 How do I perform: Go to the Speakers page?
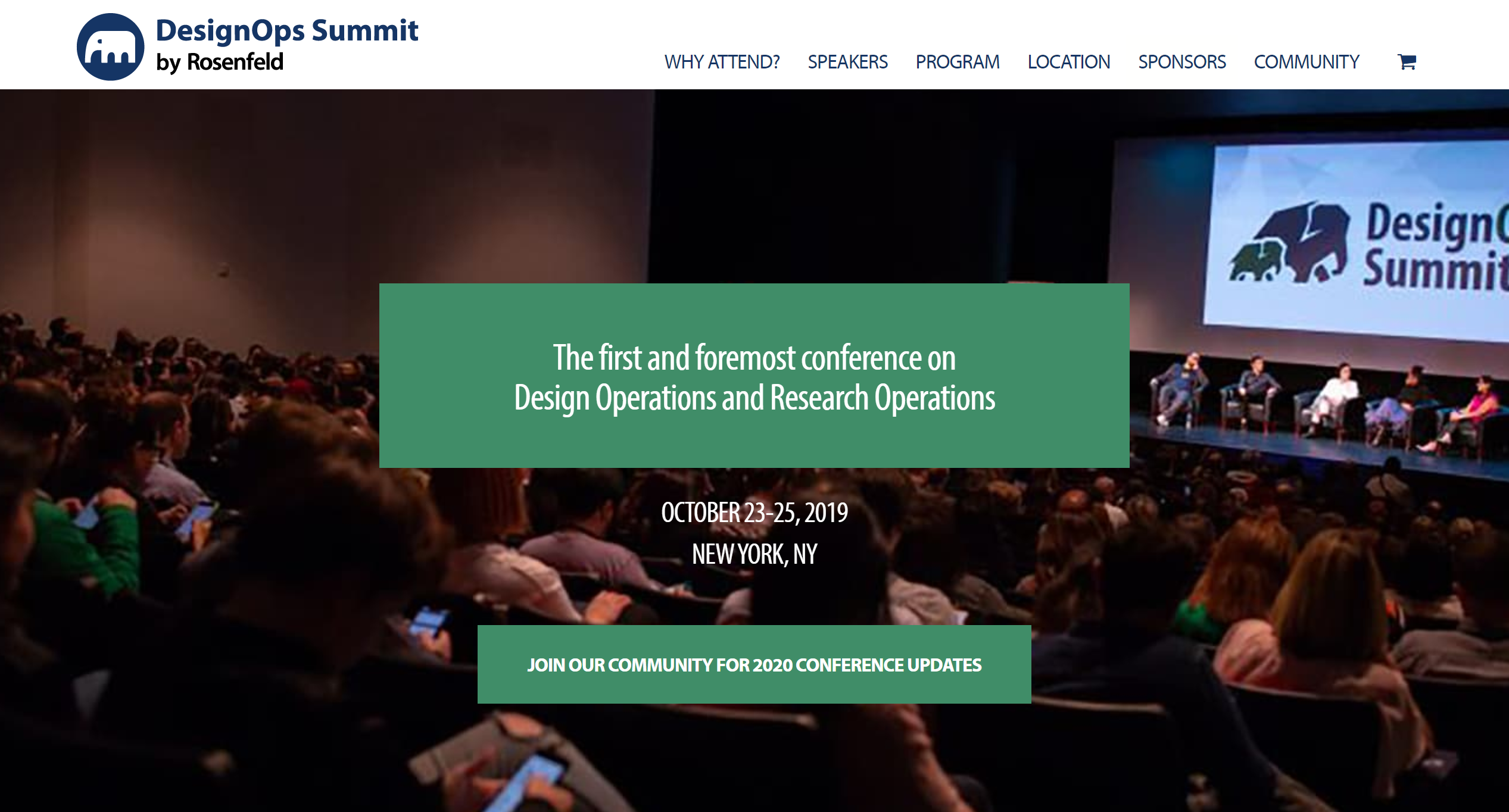click(847, 62)
